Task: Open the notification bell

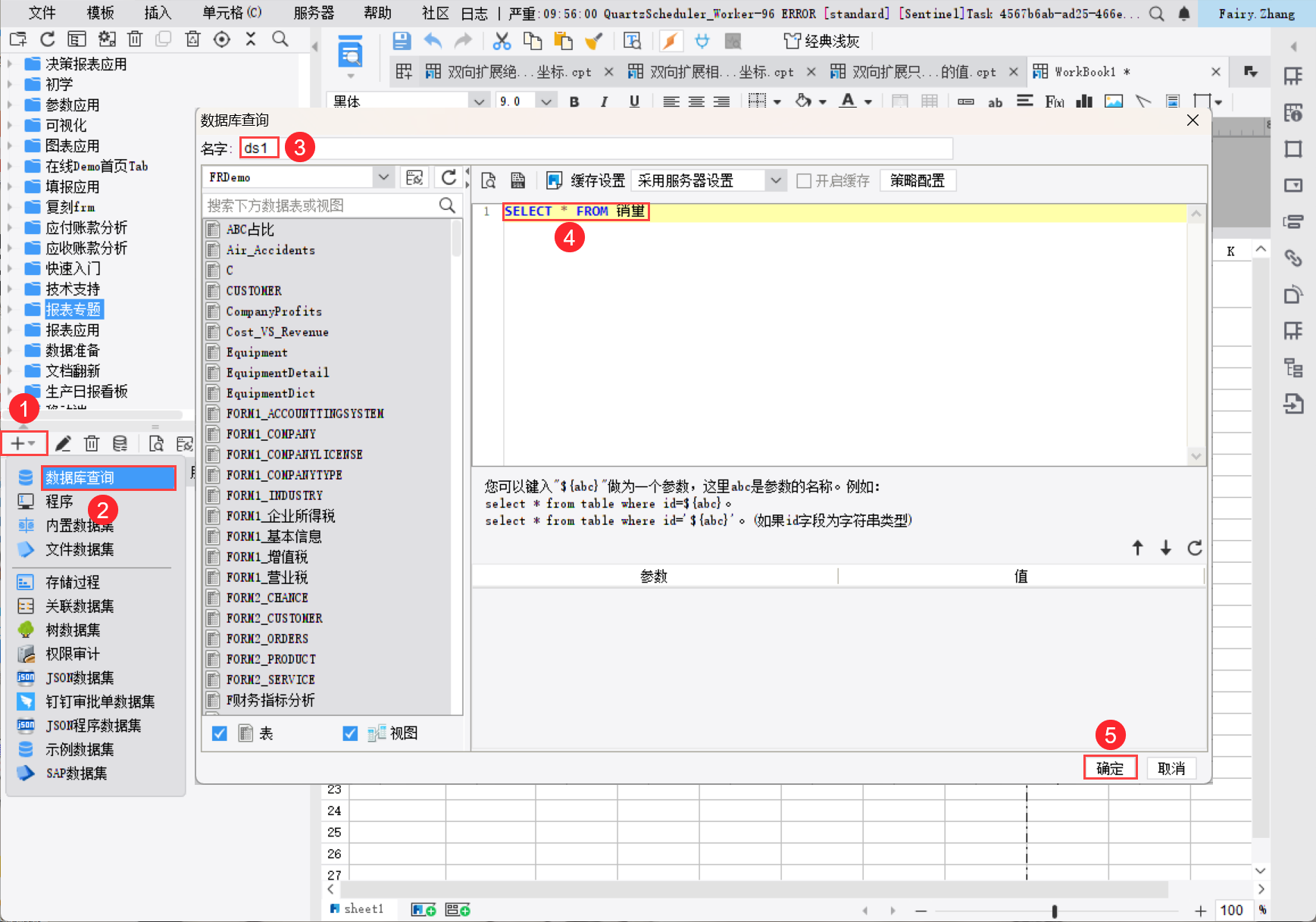Action: coord(1184,14)
